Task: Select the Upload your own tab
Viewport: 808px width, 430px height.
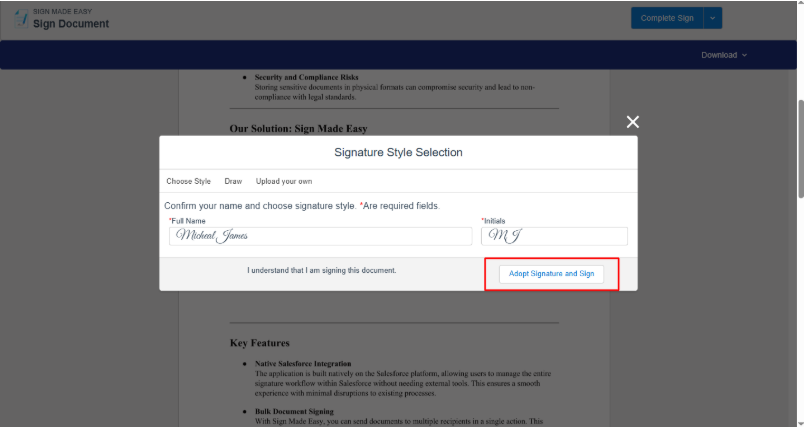Action: [x=284, y=181]
